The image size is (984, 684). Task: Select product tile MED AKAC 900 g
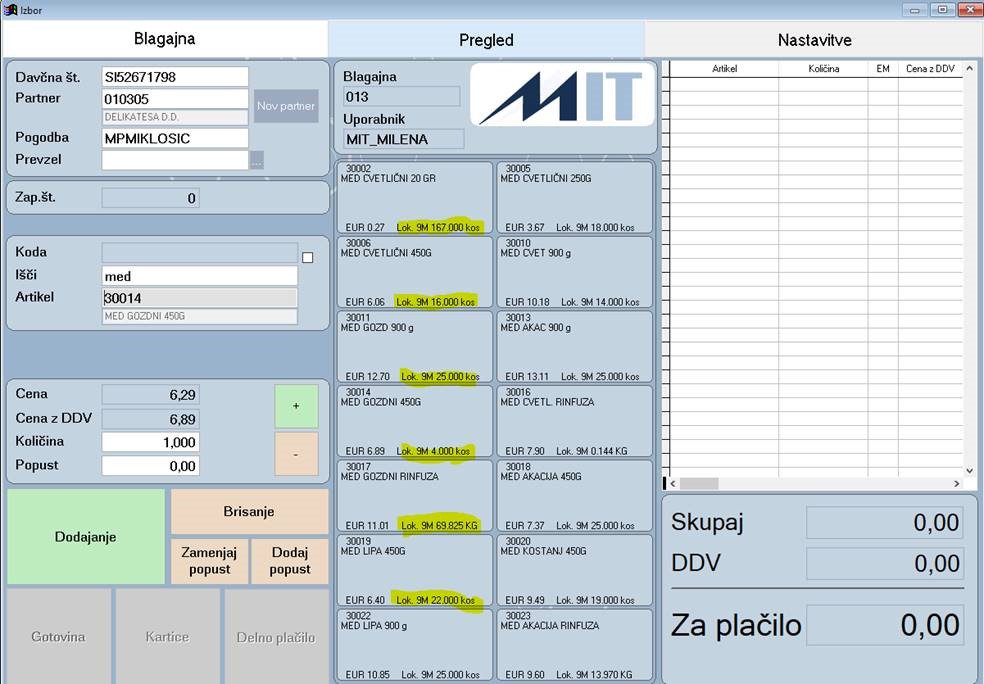click(x=574, y=347)
